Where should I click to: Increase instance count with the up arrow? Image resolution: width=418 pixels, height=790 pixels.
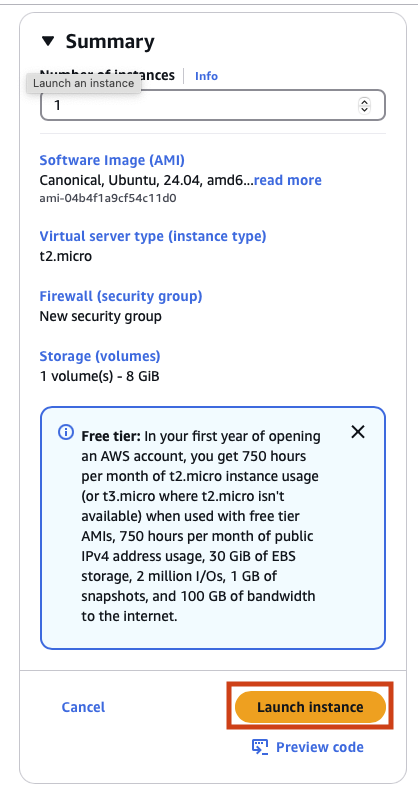click(x=364, y=102)
